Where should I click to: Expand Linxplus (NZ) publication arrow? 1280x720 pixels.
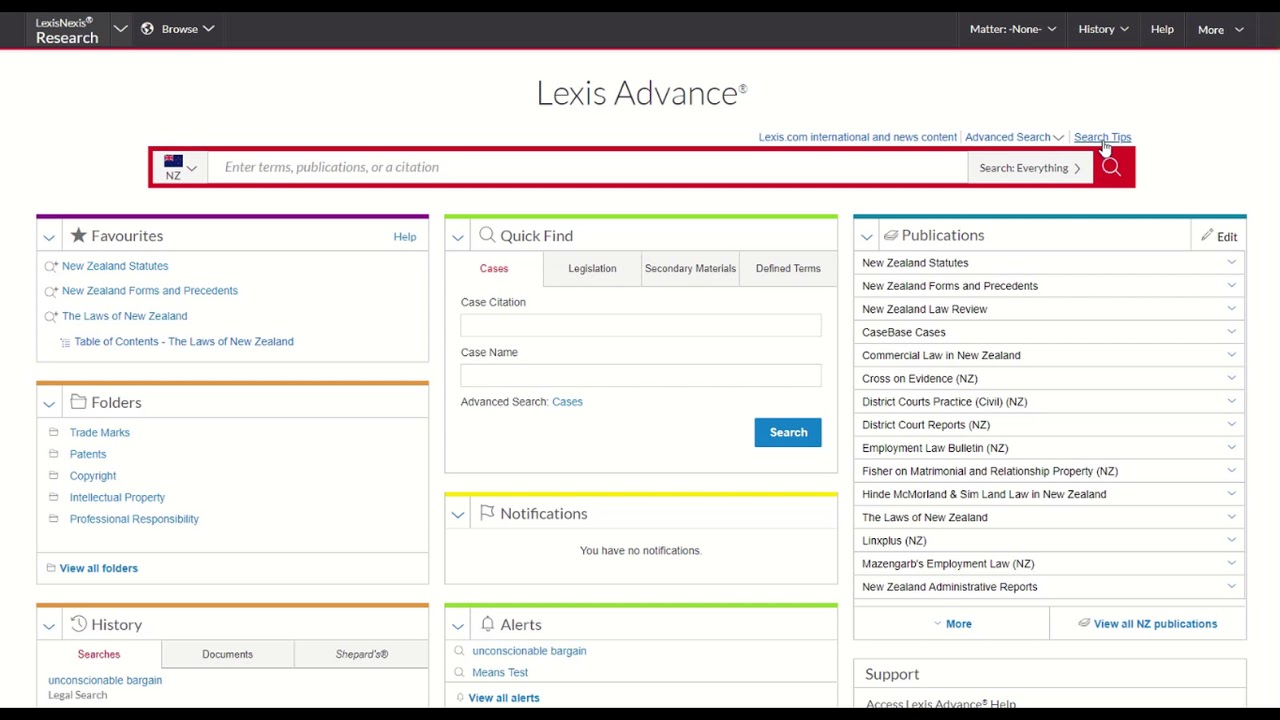click(1232, 540)
